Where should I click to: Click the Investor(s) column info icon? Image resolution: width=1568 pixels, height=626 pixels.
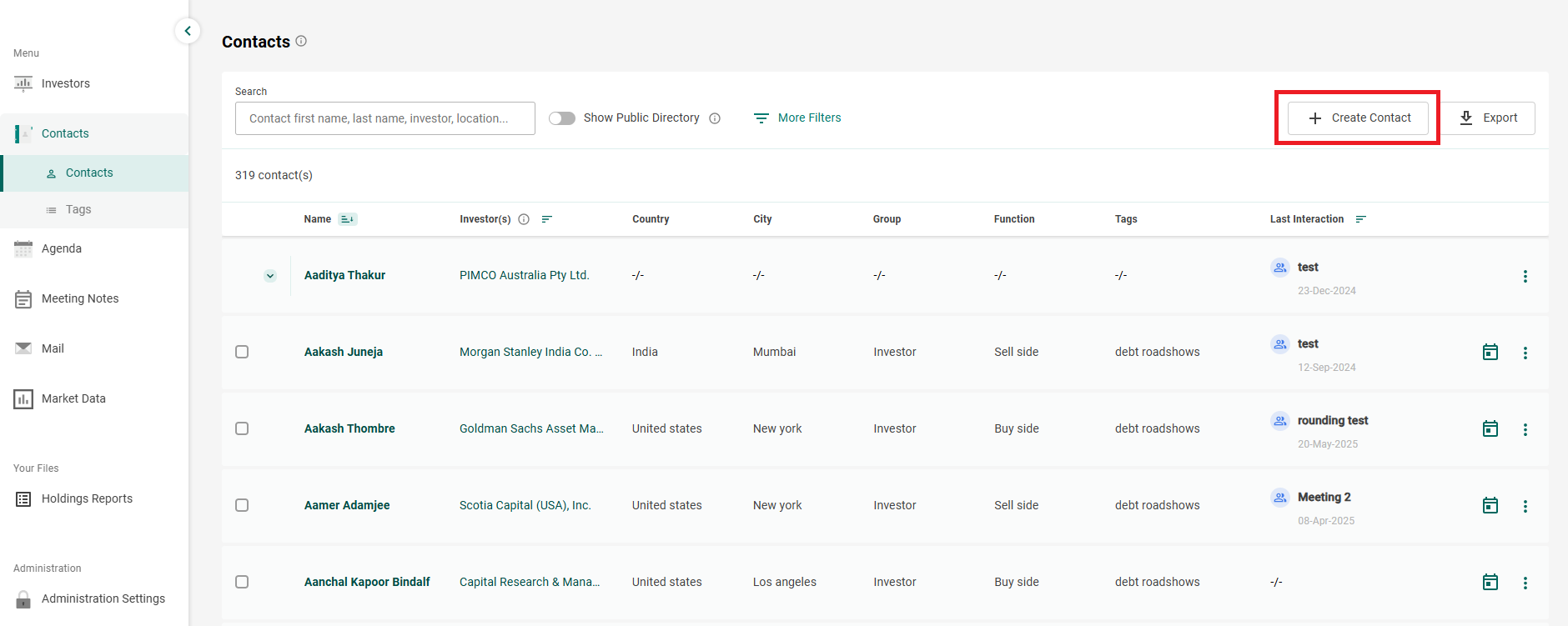(524, 219)
